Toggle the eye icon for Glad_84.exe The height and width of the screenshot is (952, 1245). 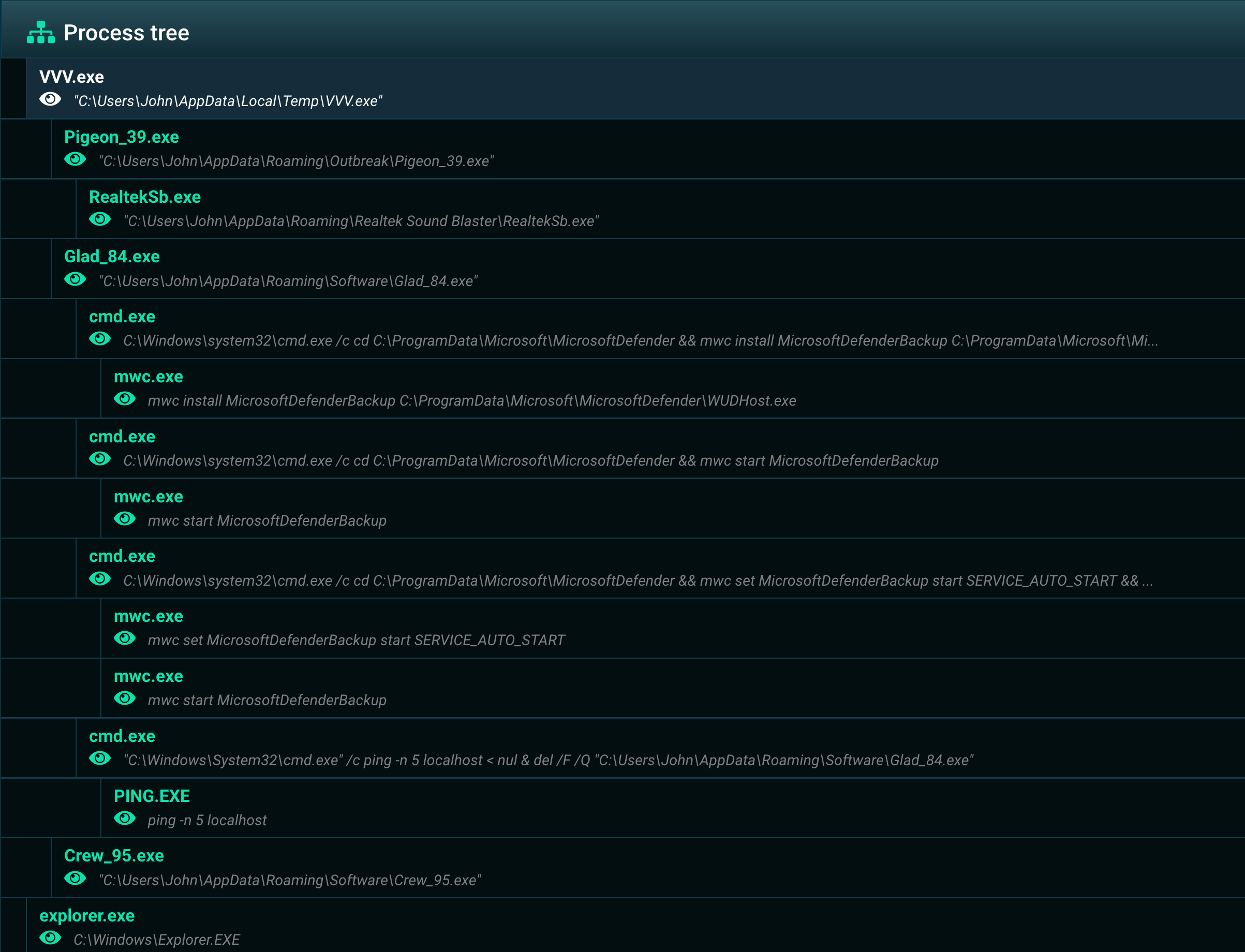pyautogui.click(x=76, y=279)
